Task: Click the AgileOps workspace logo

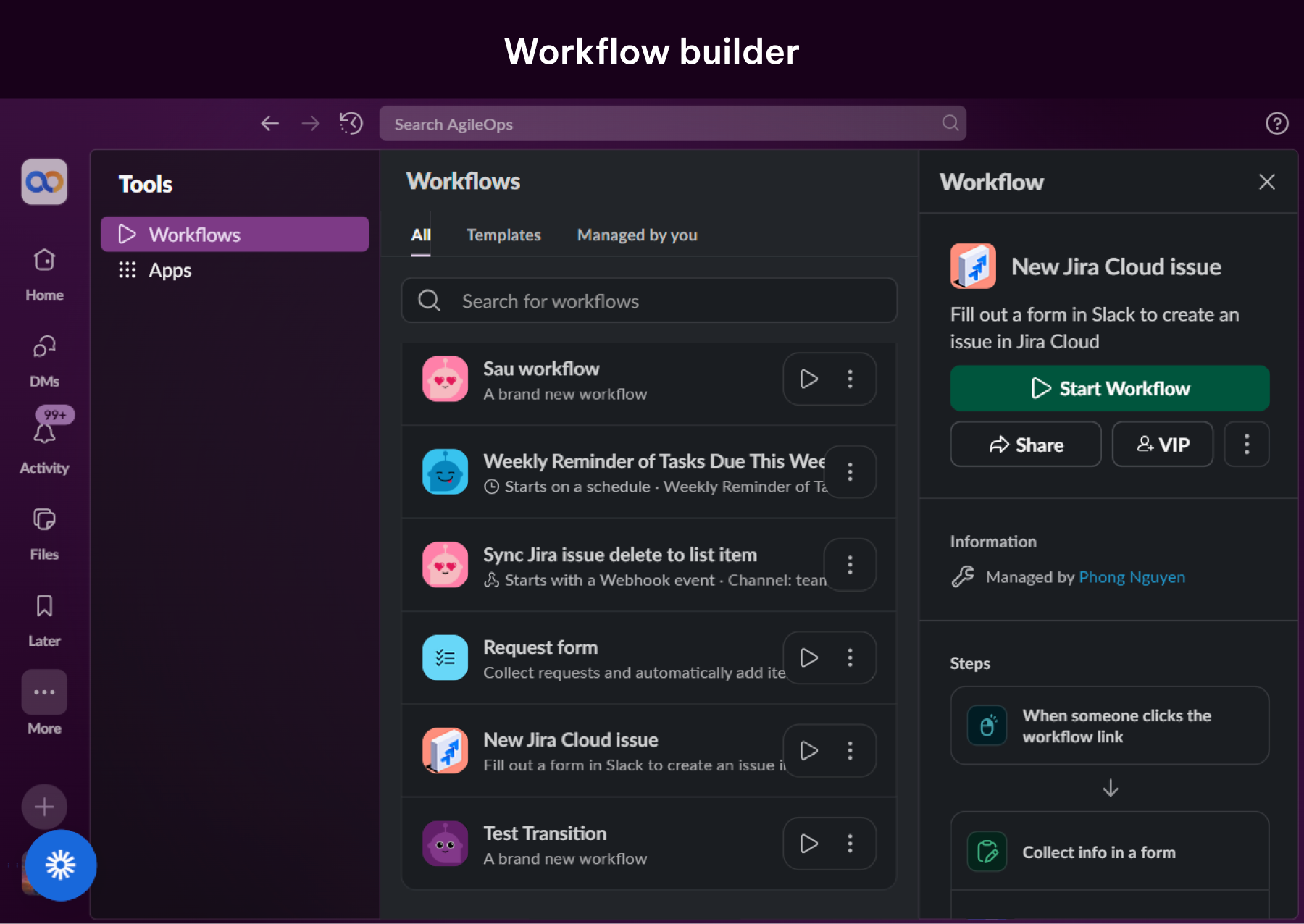Action: [44, 182]
